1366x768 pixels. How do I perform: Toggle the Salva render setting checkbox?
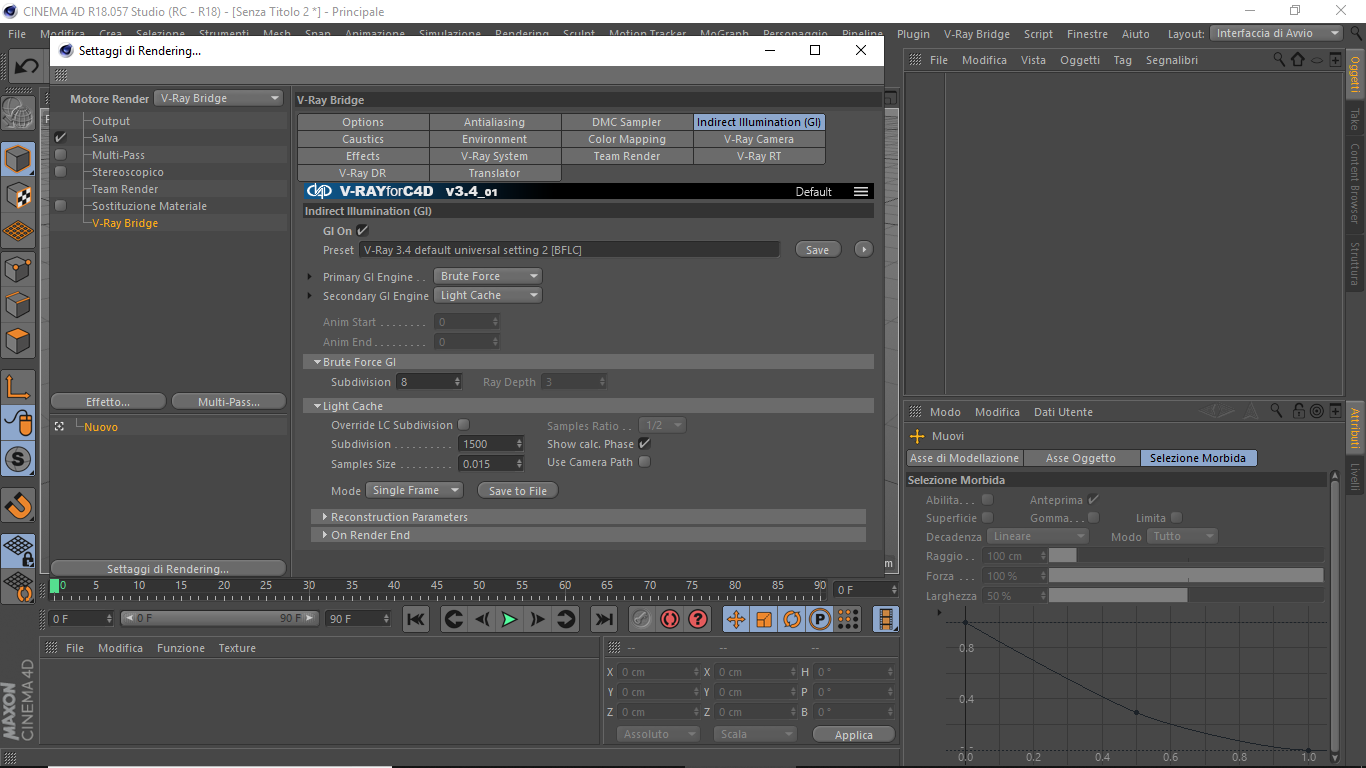click(x=61, y=138)
